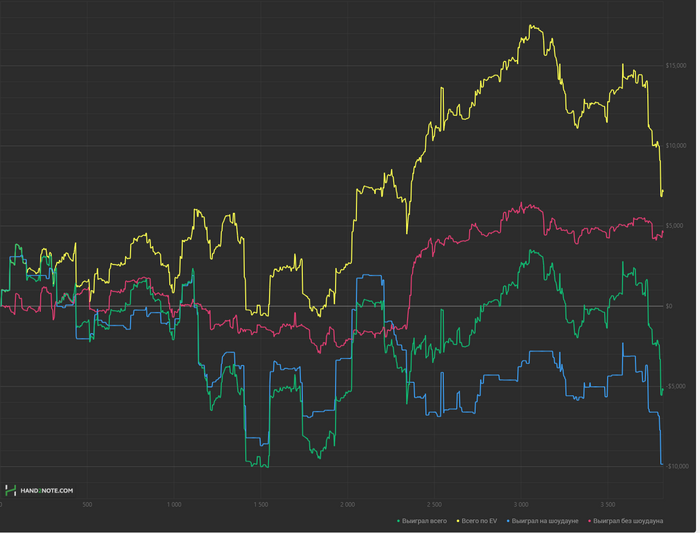
Task: Select the -$5,000 y-axis label
Action: click(x=675, y=386)
